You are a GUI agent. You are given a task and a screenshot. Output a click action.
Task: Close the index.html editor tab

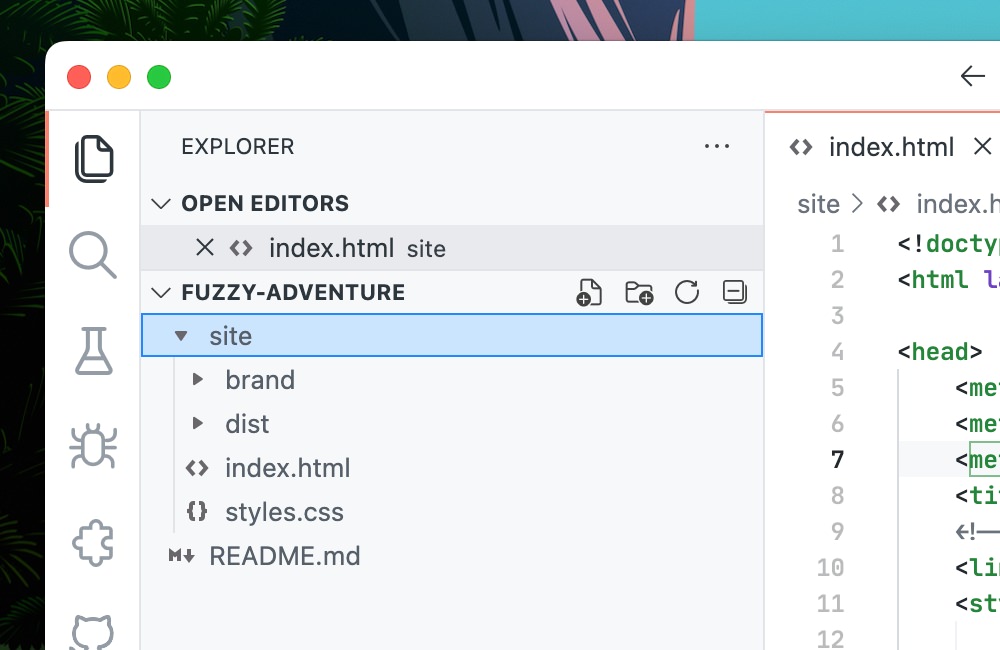tap(983, 146)
